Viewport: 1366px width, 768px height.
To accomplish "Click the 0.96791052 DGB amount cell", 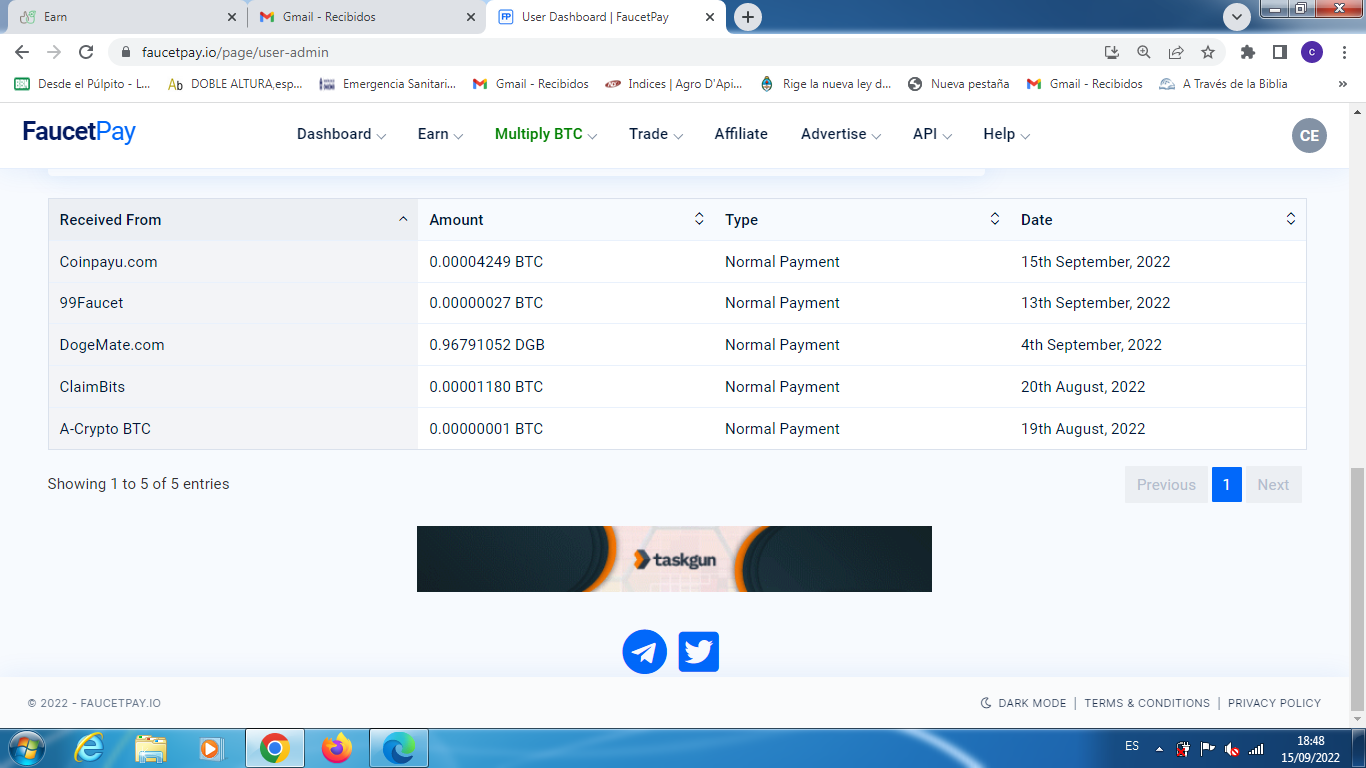I will pyautogui.click(x=567, y=345).
